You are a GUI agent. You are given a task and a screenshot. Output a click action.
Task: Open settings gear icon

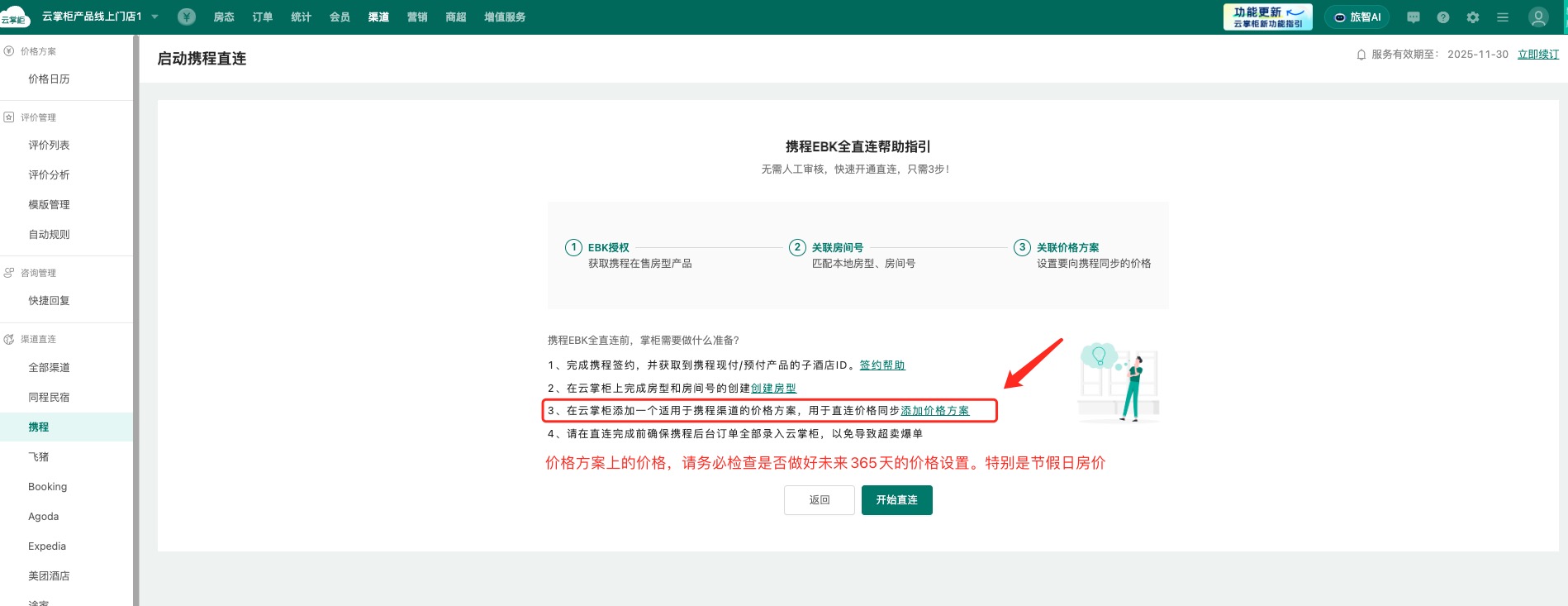[1473, 17]
